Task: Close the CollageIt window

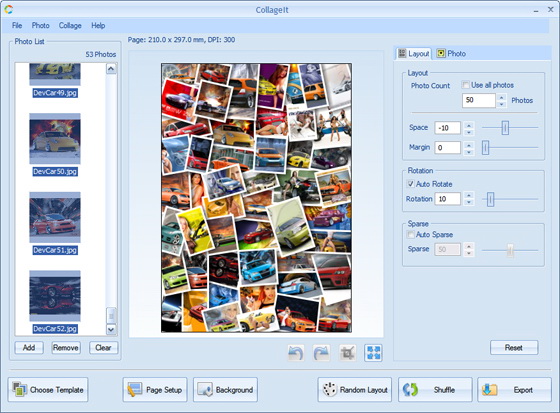Action: click(x=551, y=10)
